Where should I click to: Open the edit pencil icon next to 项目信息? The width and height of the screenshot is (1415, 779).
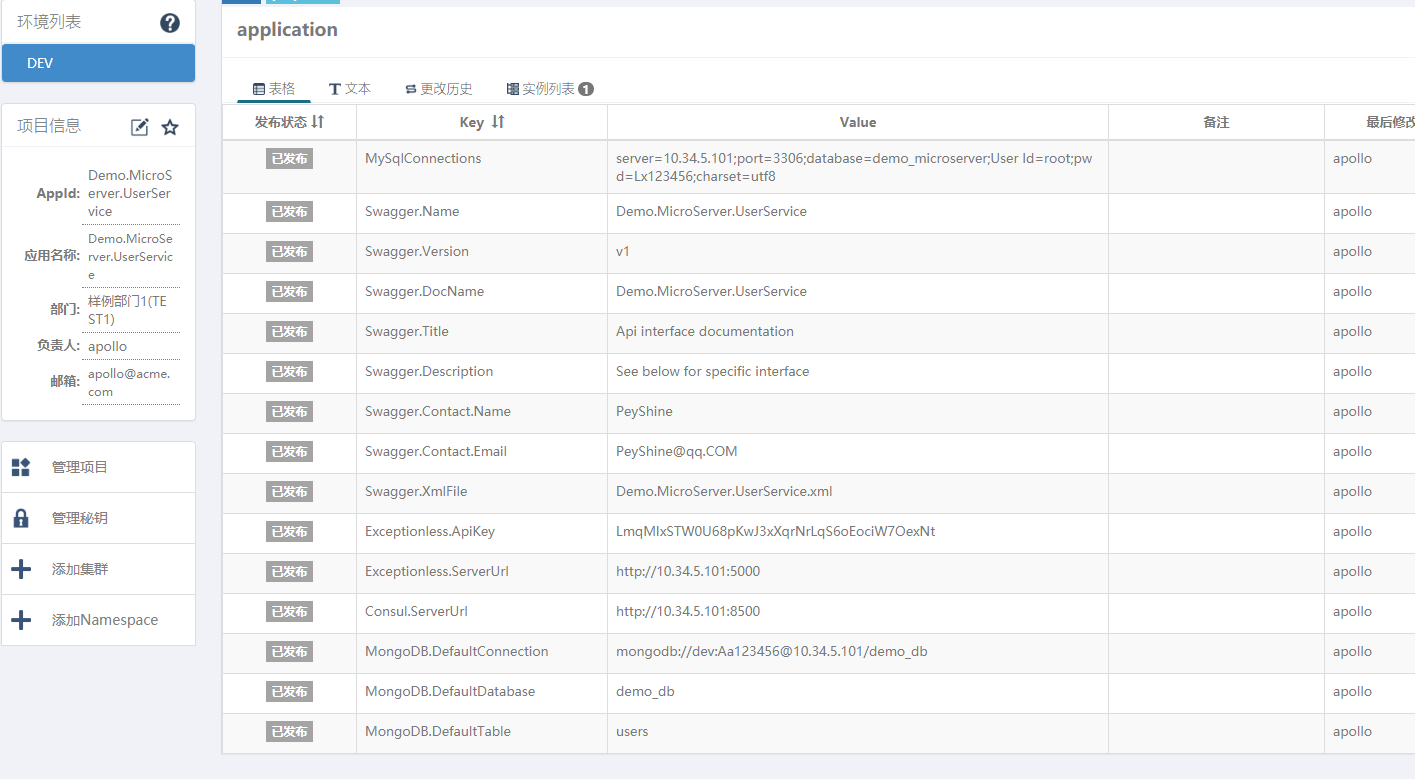coord(140,127)
